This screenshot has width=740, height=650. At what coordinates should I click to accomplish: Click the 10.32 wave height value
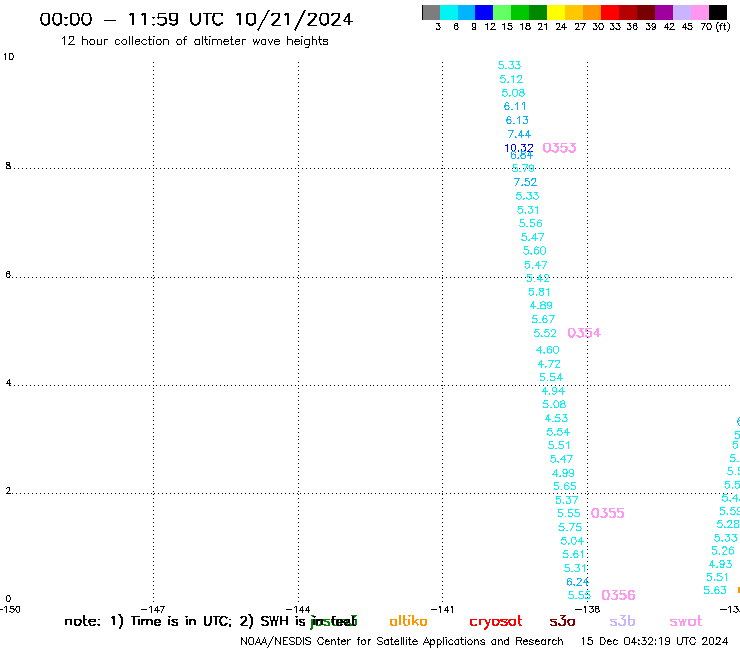click(x=519, y=148)
